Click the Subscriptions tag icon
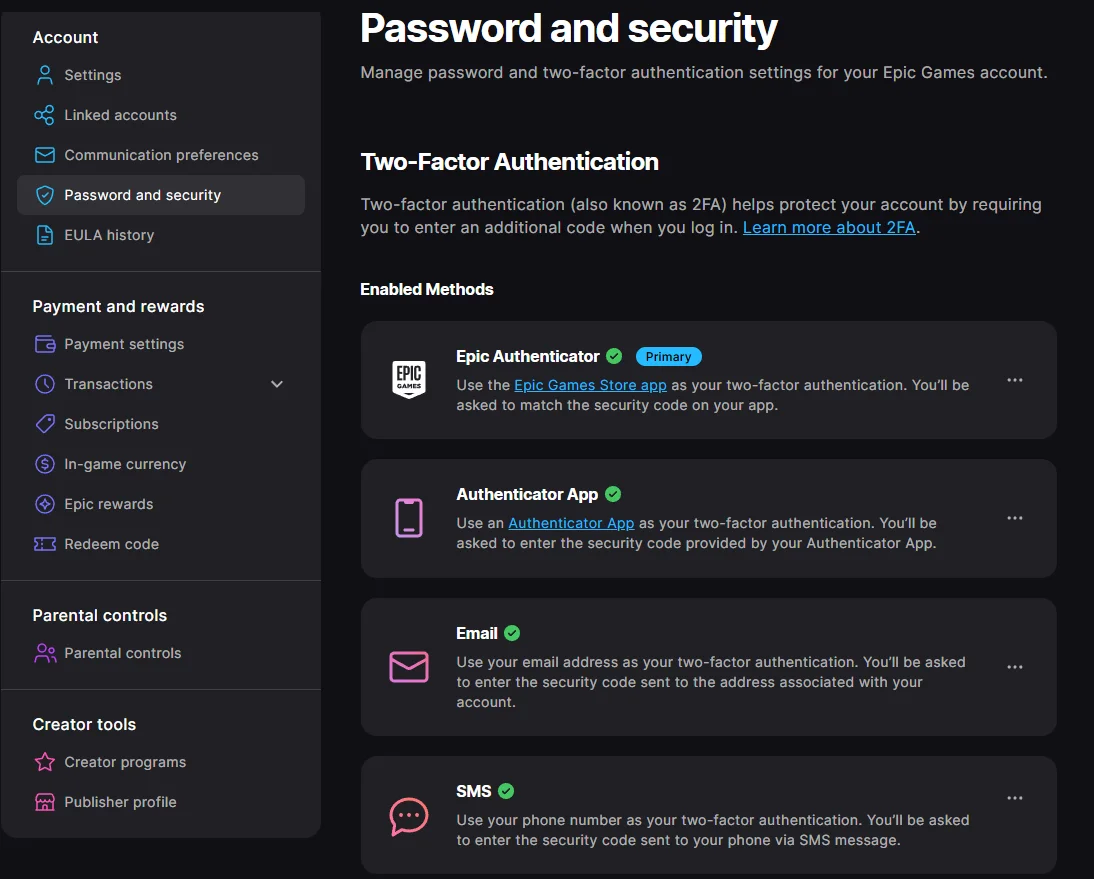 click(x=45, y=424)
